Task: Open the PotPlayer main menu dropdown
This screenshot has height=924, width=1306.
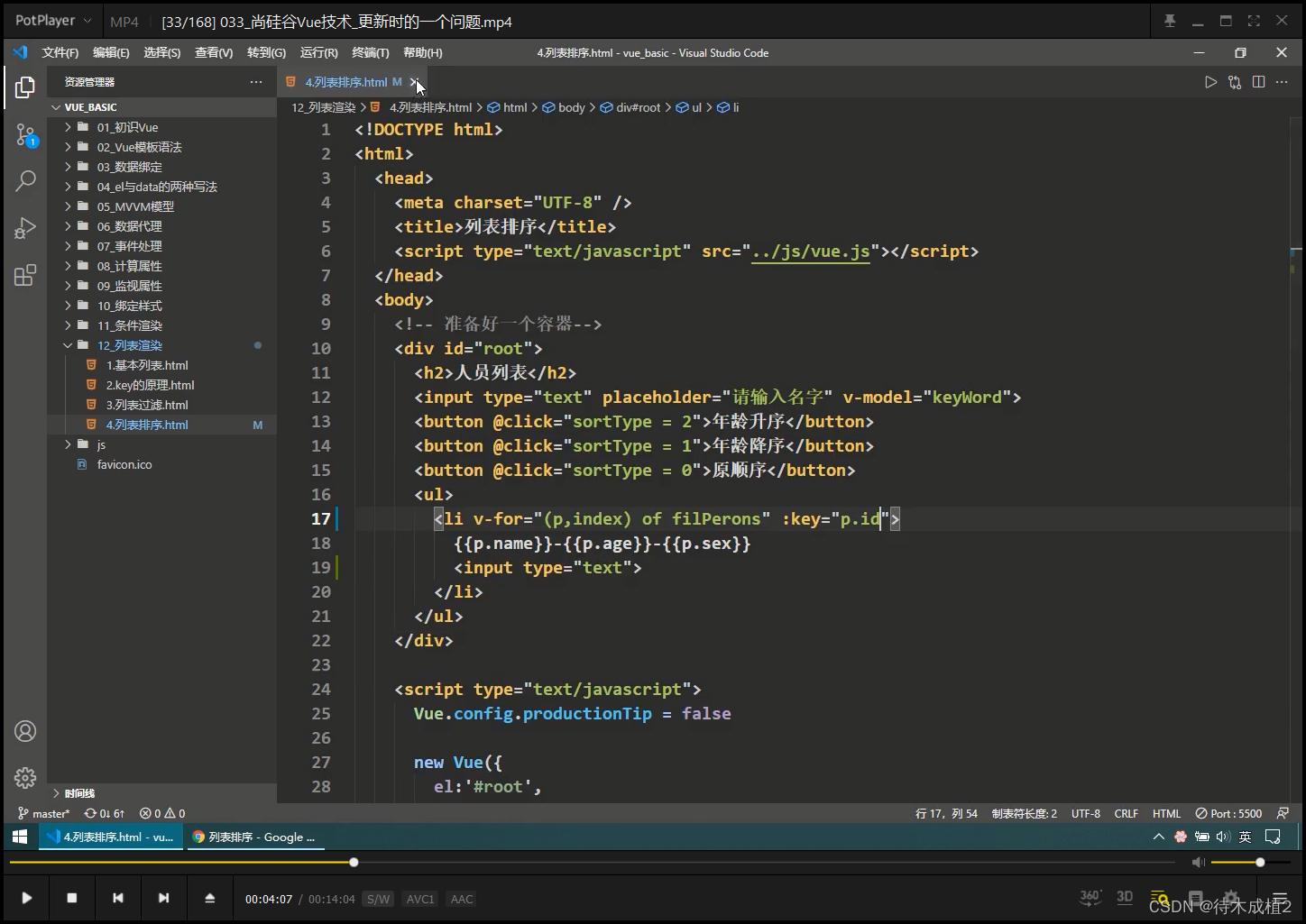Action: click(x=53, y=21)
